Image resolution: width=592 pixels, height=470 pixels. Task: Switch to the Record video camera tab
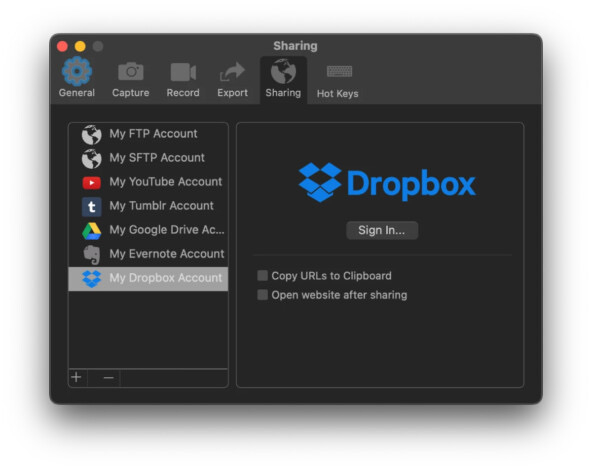tap(183, 79)
